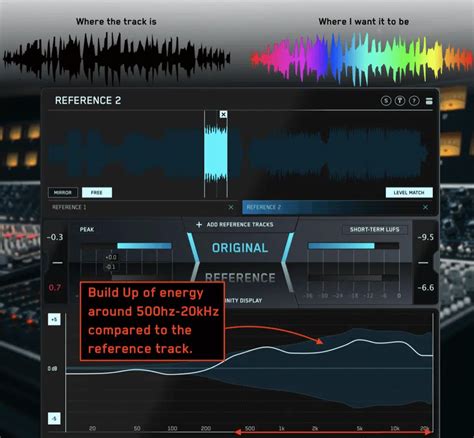The image size is (474, 438).
Task: Click the +0.0 peak readout
Action: pos(111,257)
